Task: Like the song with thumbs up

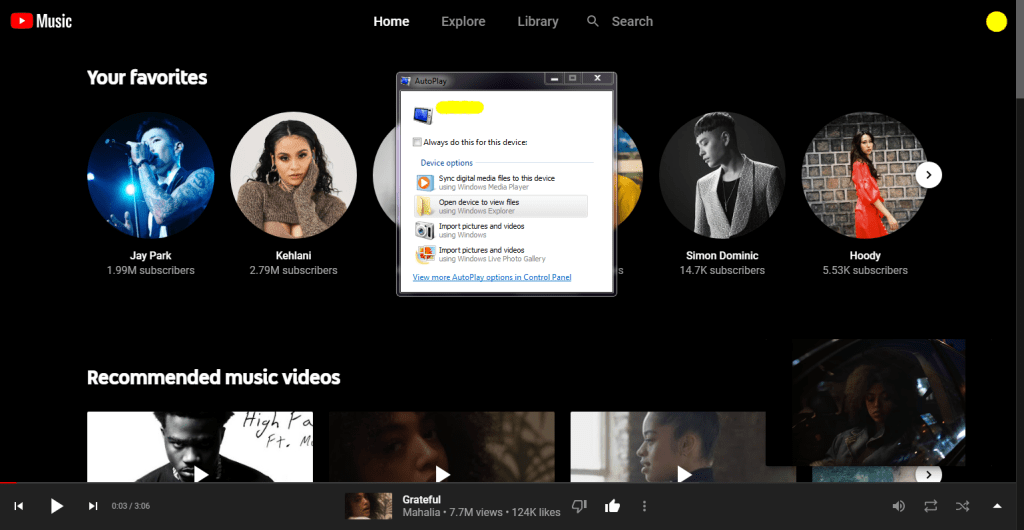Action: point(612,506)
